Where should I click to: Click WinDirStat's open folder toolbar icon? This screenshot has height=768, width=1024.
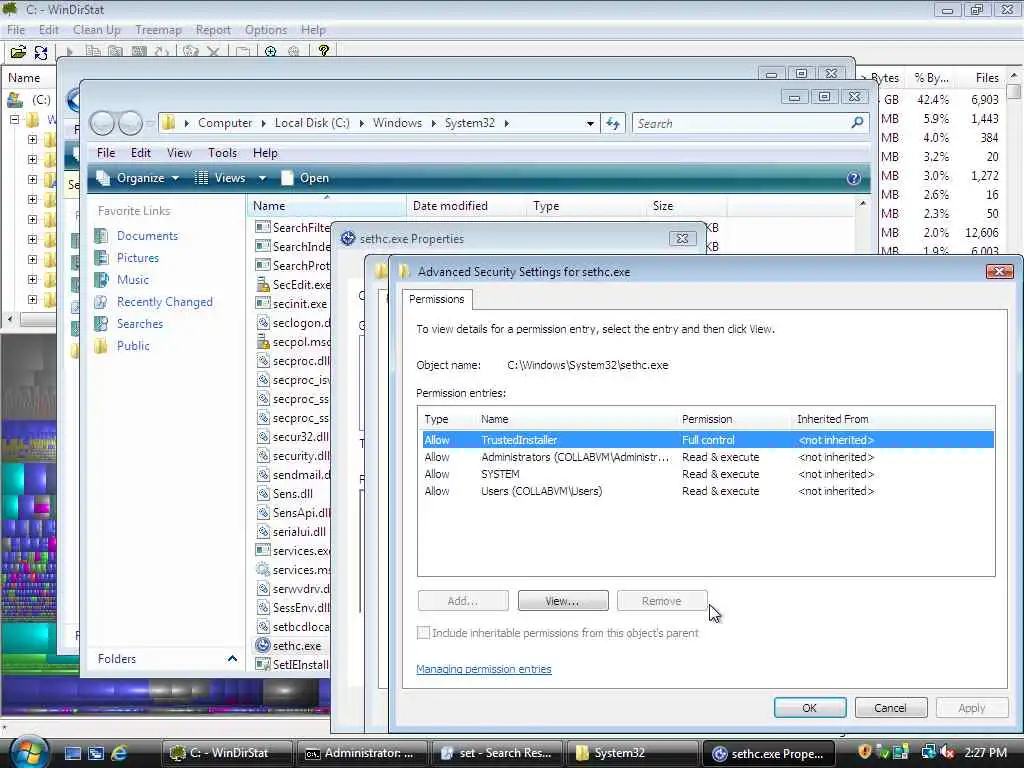click(x=18, y=52)
